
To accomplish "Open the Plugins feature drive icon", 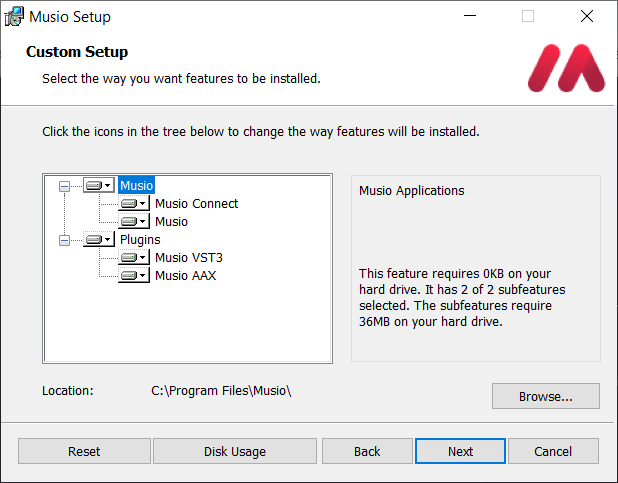I will pyautogui.click(x=98, y=239).
